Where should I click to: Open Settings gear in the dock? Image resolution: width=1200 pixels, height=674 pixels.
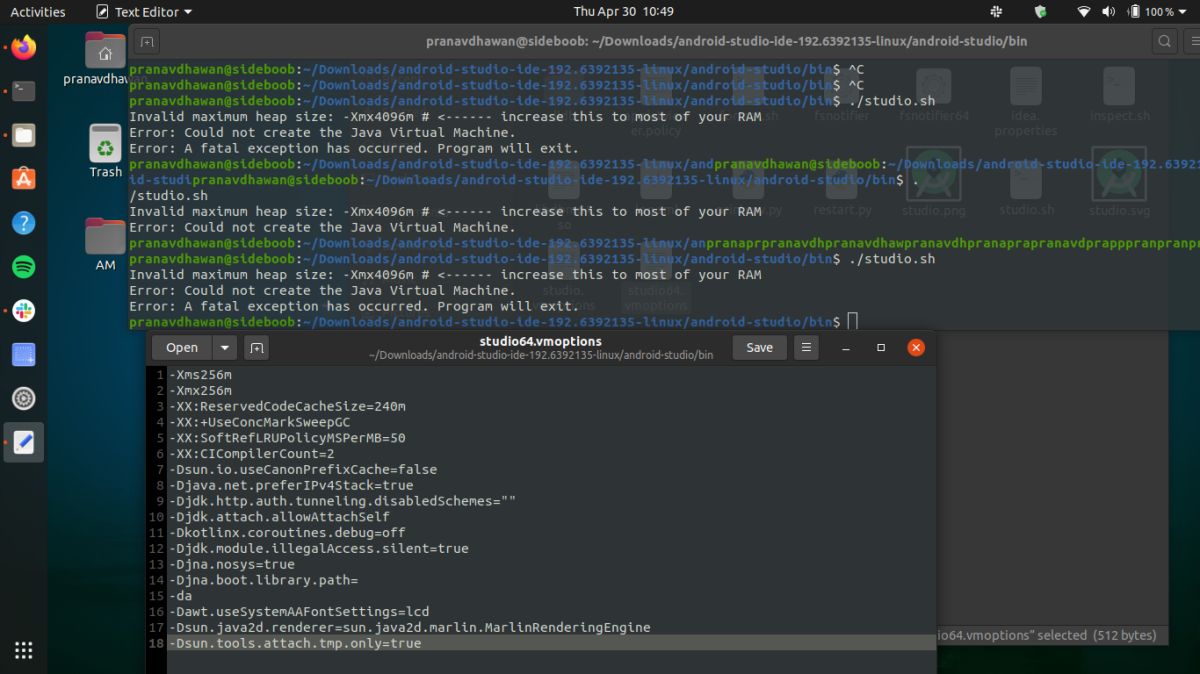(x=24, y=399)
